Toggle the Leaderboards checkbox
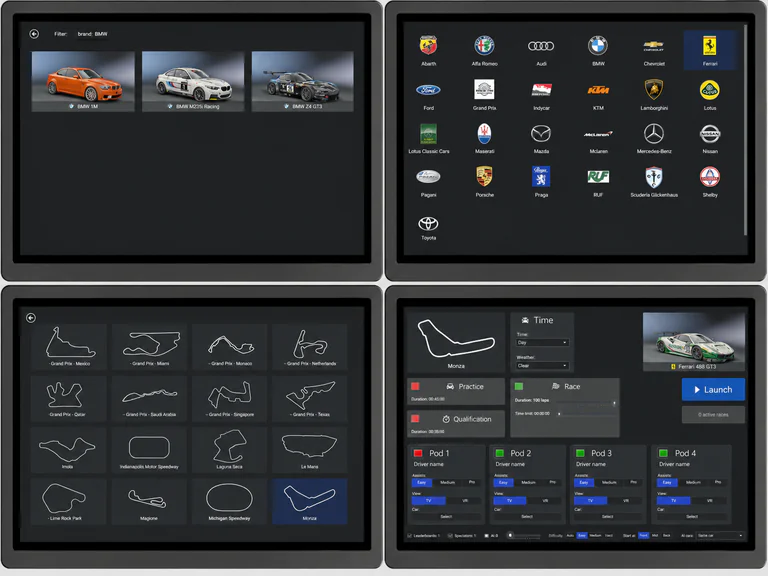The height and width of the screenshot is (576, 768). pos(409,535)
